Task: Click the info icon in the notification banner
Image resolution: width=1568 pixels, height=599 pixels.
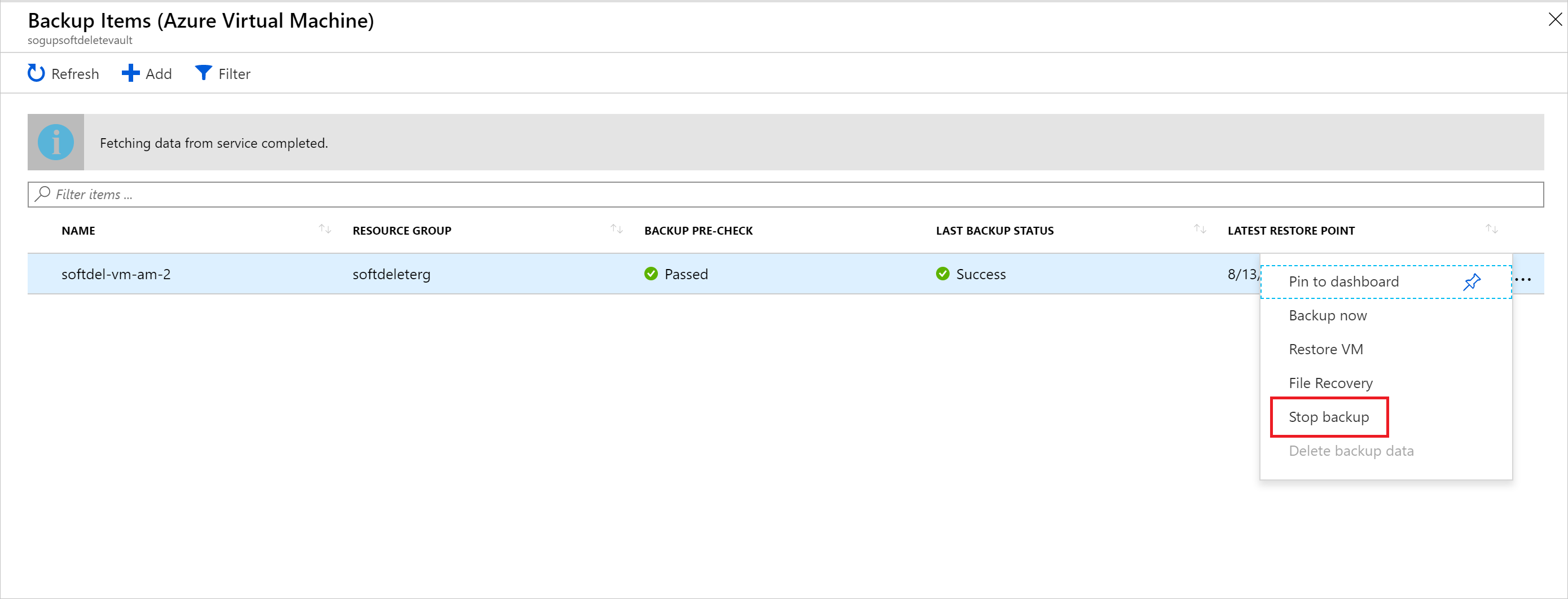Action: point(55,142)
